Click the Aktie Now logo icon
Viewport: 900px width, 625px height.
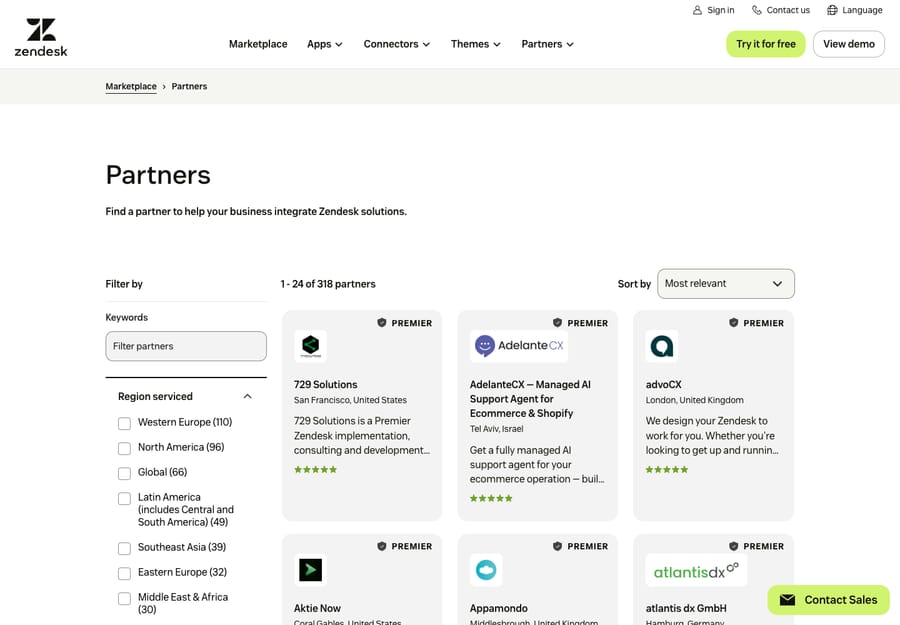[x=311, y=570]
